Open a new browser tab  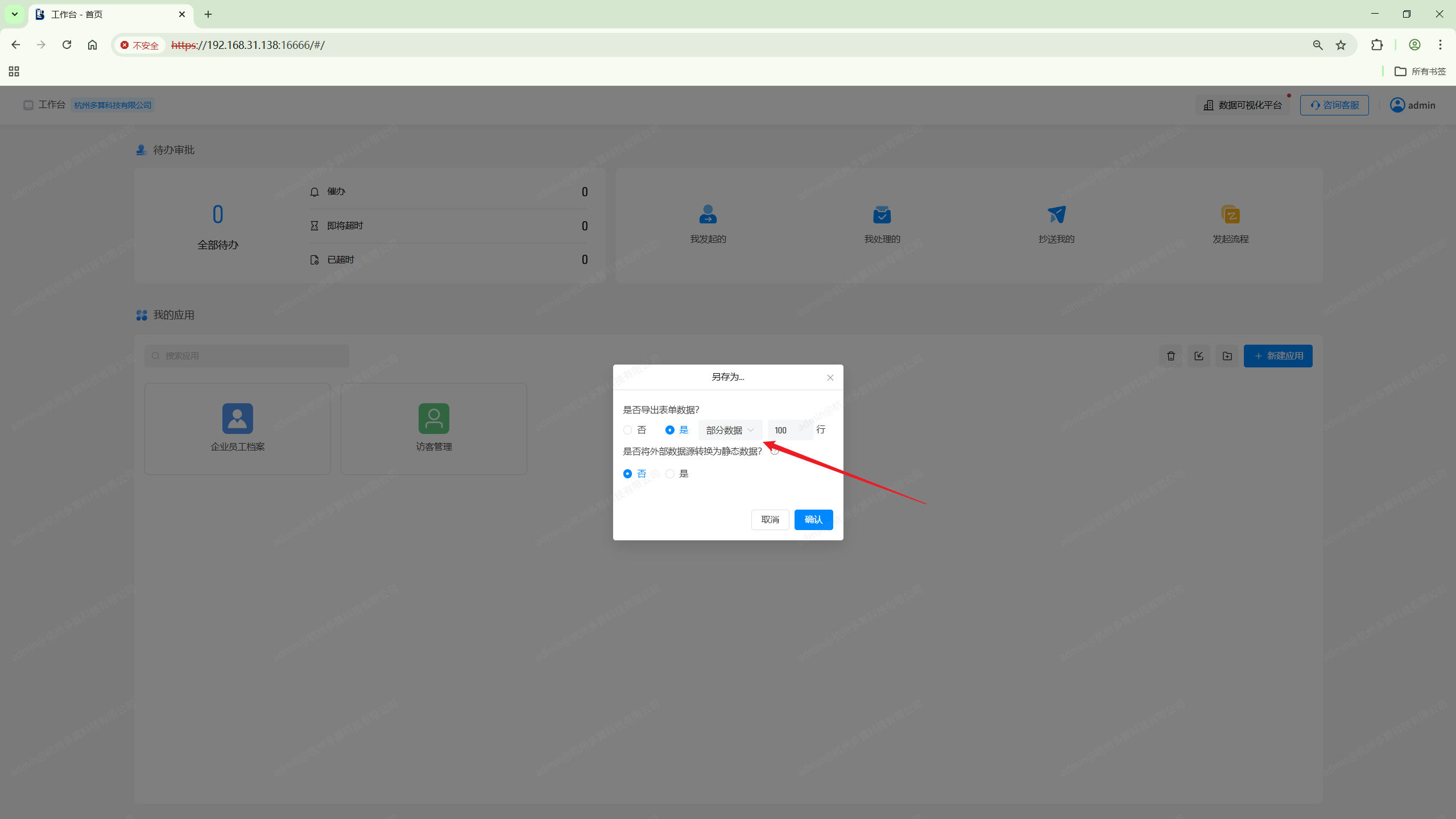[x=208, y=14]
